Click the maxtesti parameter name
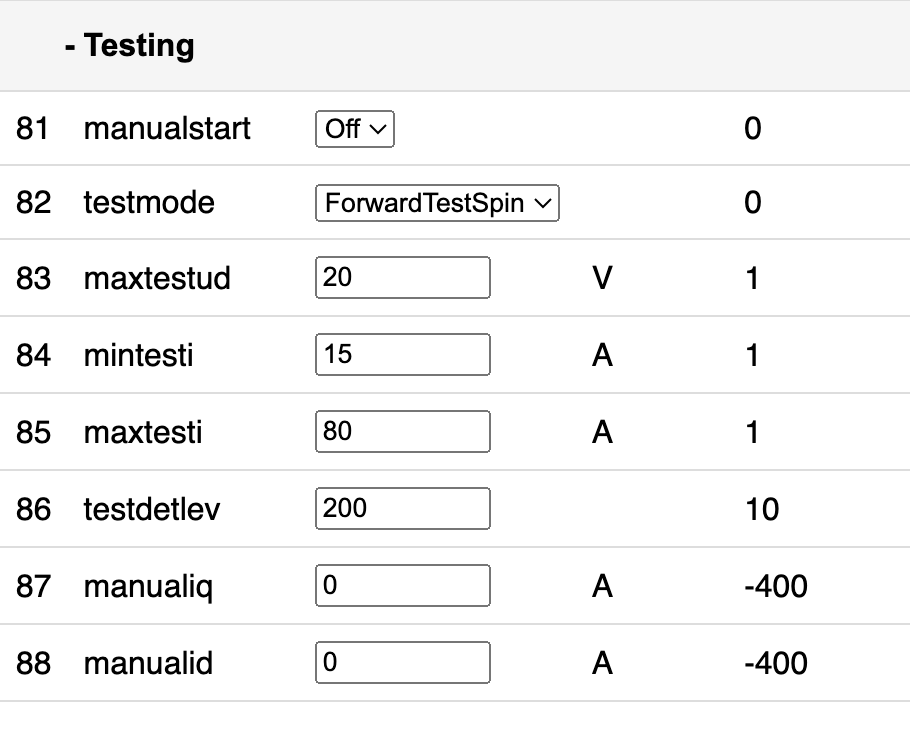This screenshot has height=750, width=910. coord(143,432)
